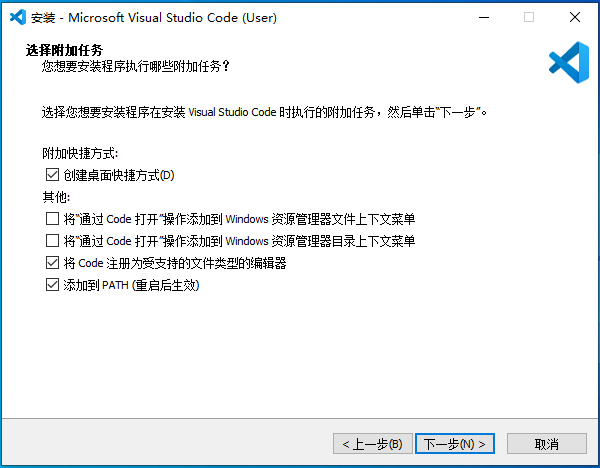Toggle 添加到 PATH (重启后生效) checkbox
The image size is (600, 468).
[x=52, y=285]
